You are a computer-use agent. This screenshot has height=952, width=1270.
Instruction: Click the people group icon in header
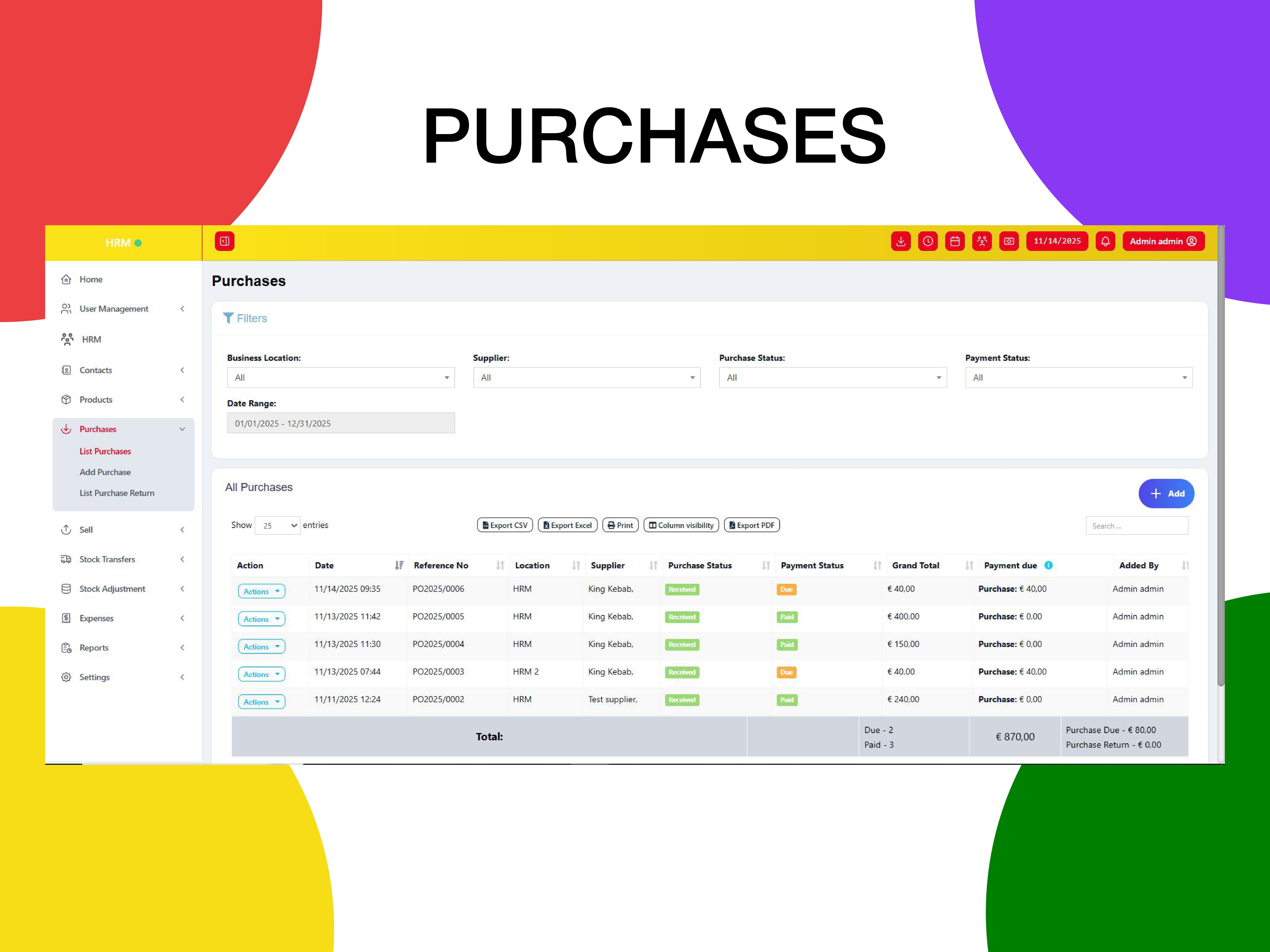coord(982,241)
